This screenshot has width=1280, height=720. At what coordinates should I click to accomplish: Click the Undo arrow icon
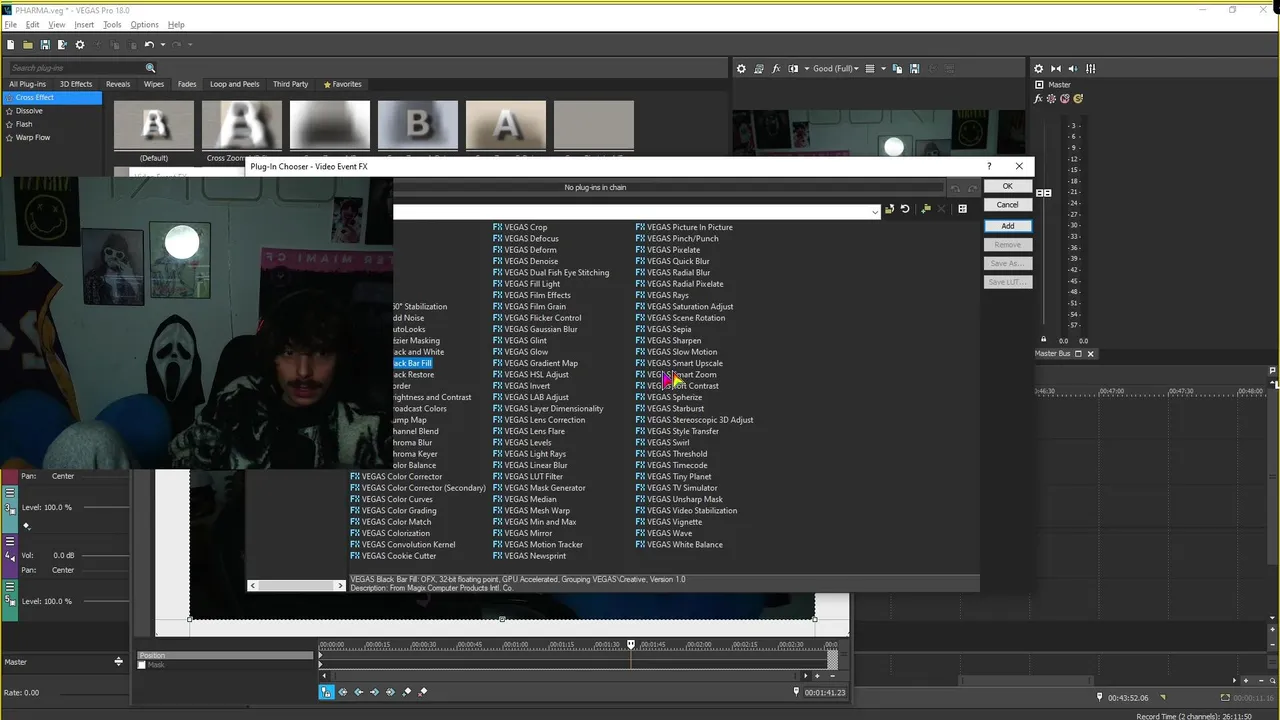click(149, 45)
